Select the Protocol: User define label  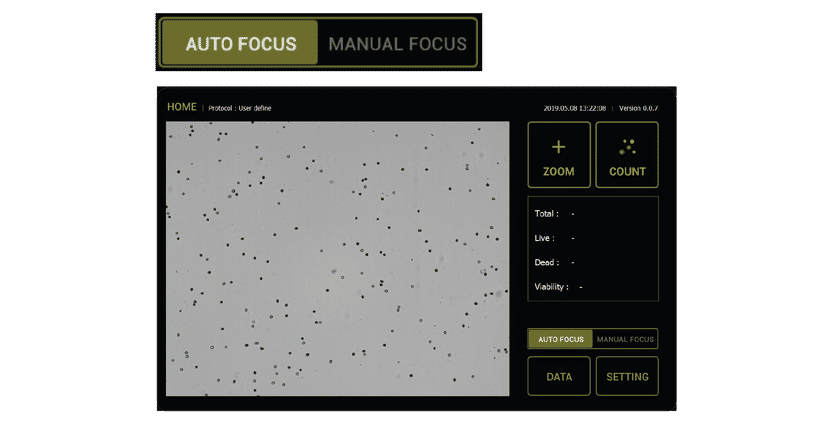[x=240, y=108]
